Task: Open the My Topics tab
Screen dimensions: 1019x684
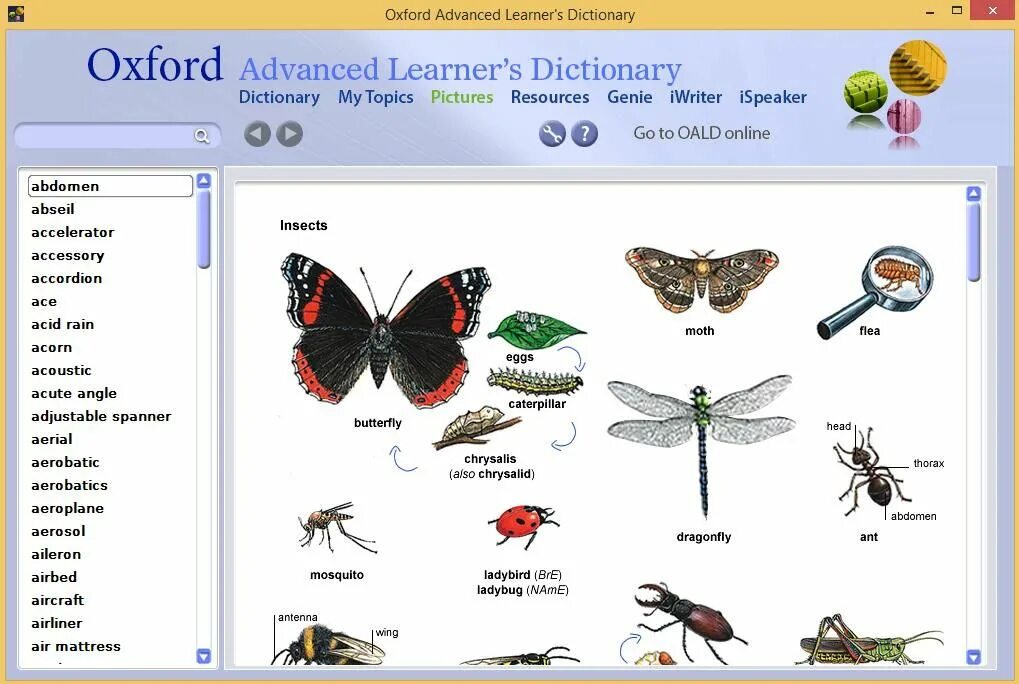Action: (x=376, y=97)
